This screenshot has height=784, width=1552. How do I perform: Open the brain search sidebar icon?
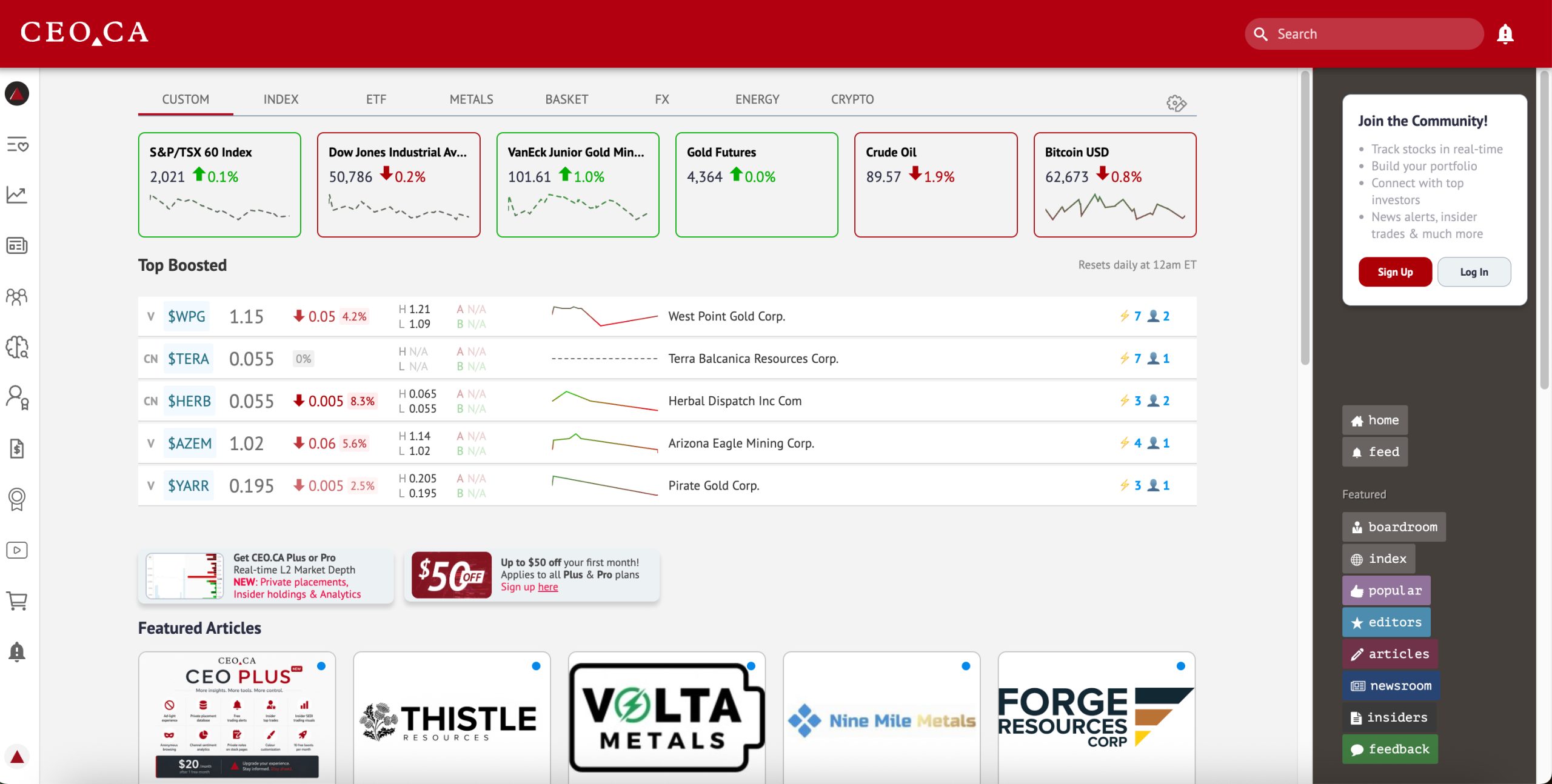[x=17, y=347]
